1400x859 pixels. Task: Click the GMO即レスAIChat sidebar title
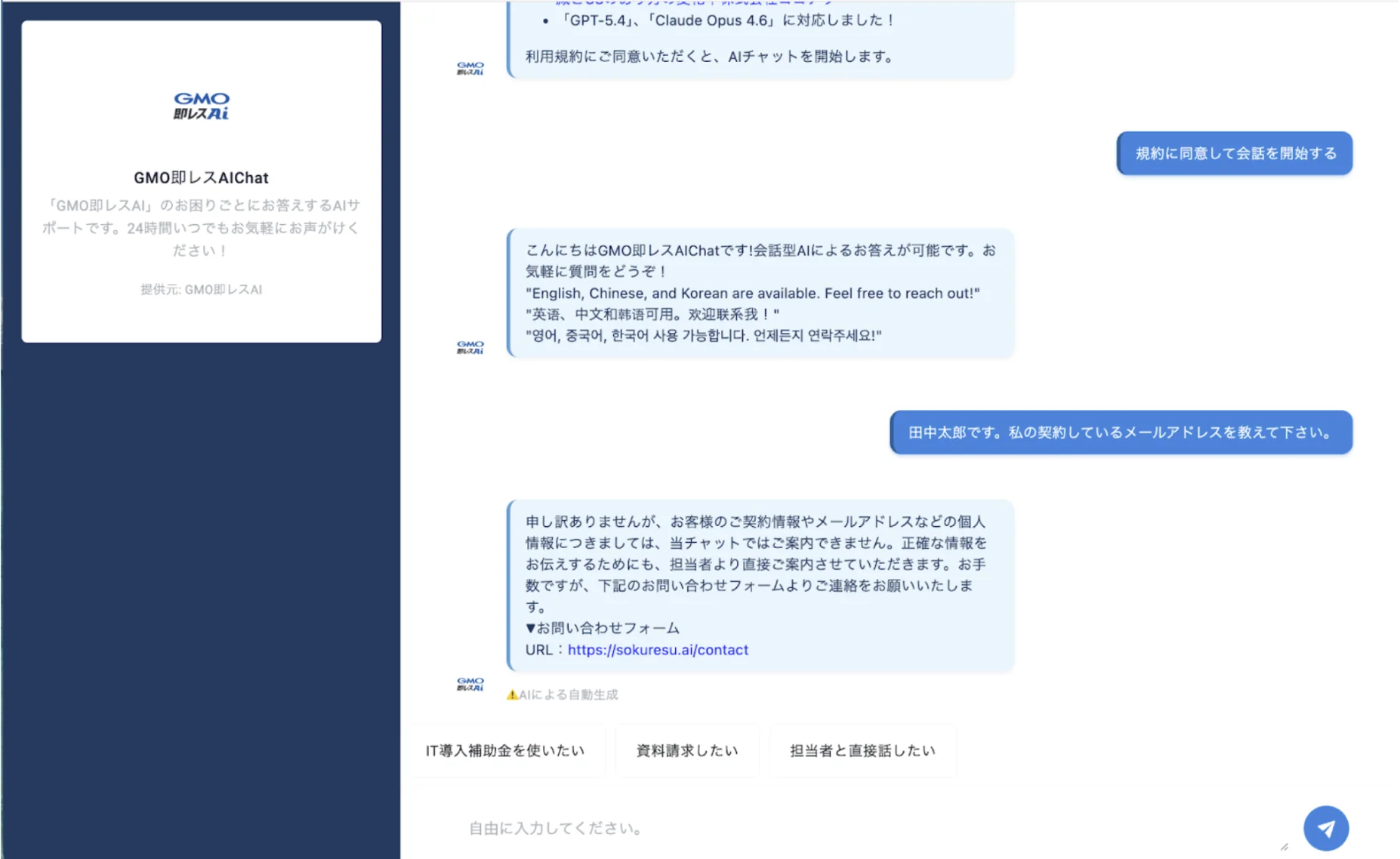click(201, 177)
